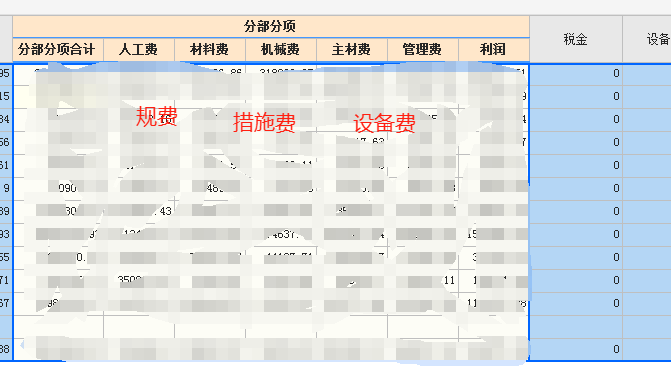The height and width of the screenshot is (386, 671).
Task: Select the 材料费 column header
Action: (x=210, y=50)
